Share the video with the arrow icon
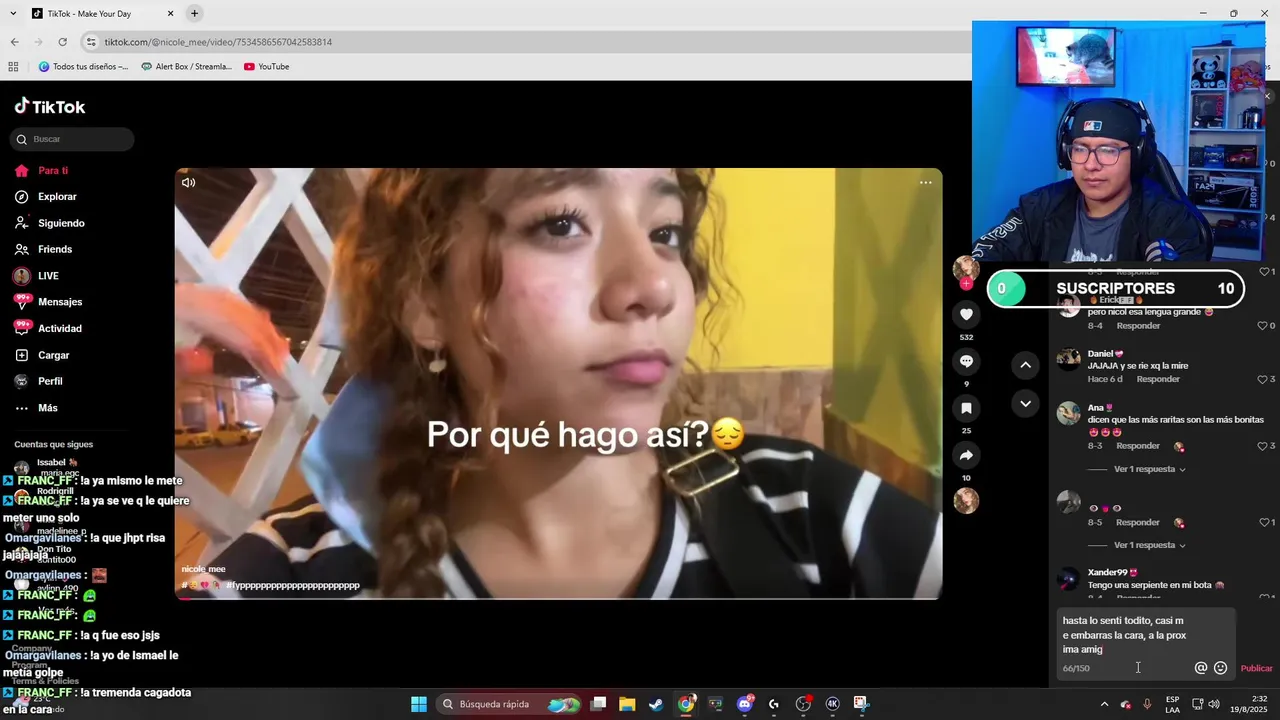 point(966,455)
